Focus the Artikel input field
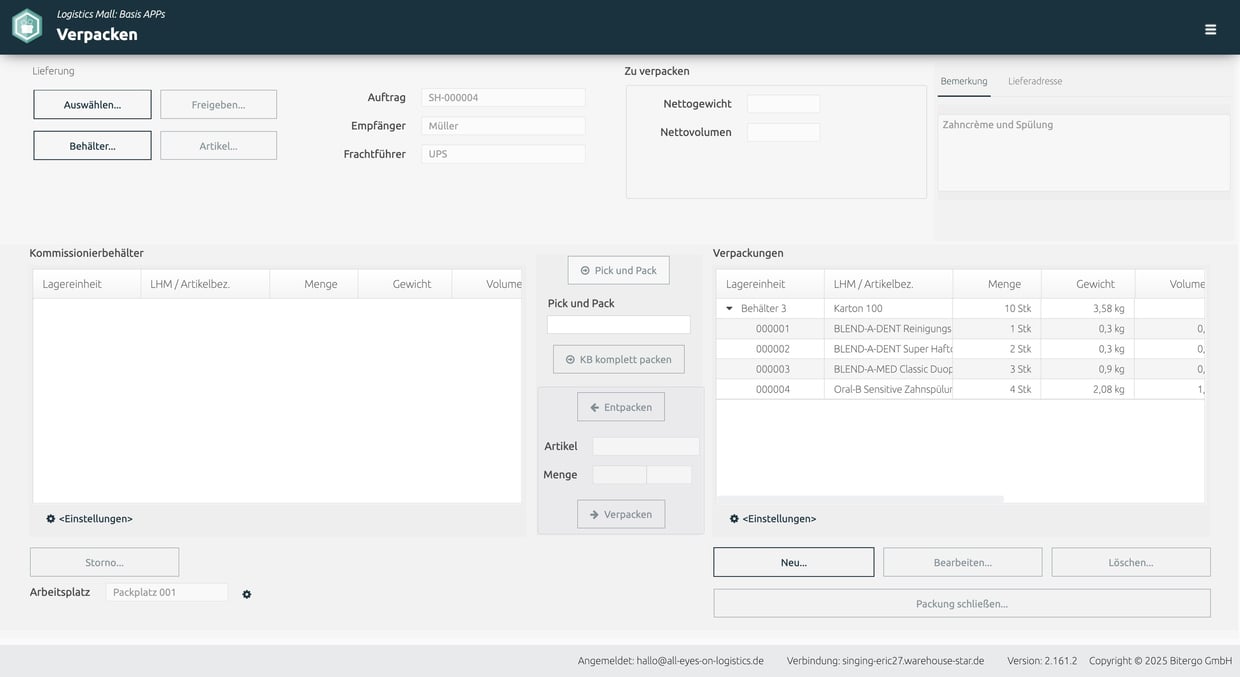Image resolution: width=1240 pixels, height=677 pixels. [646, 446]
